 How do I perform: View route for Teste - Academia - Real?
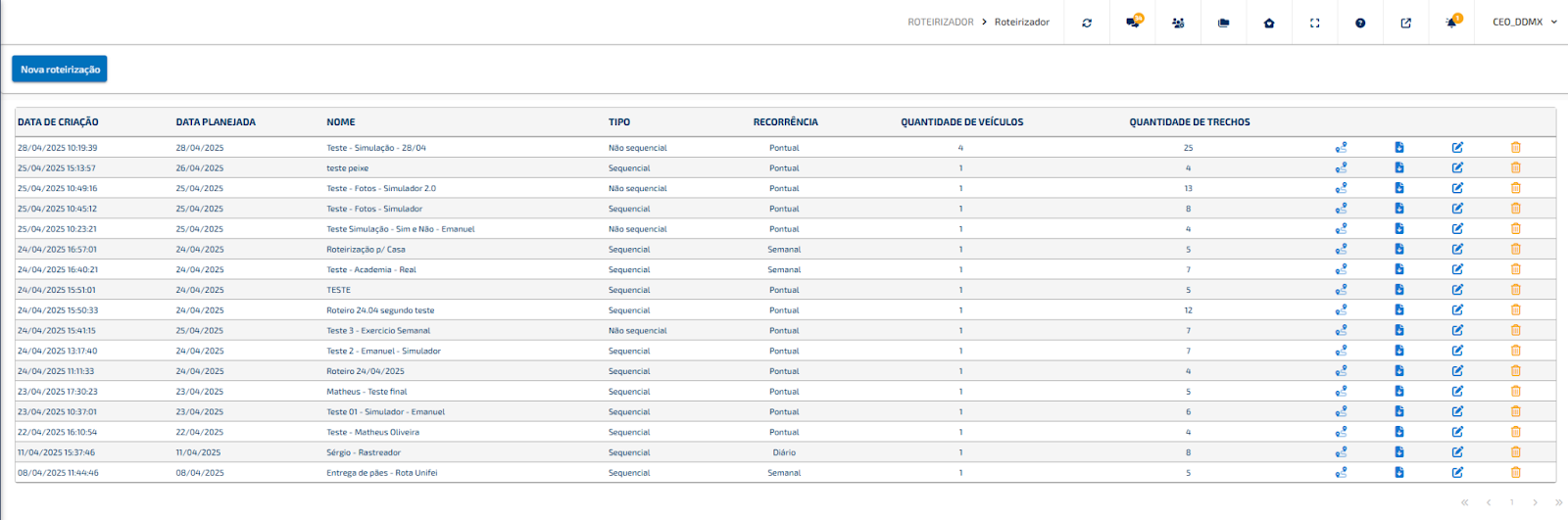click(1341, 269)
